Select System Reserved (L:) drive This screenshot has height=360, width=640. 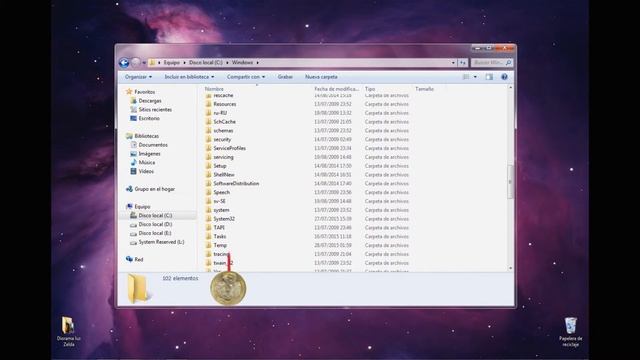pos(161,242)
